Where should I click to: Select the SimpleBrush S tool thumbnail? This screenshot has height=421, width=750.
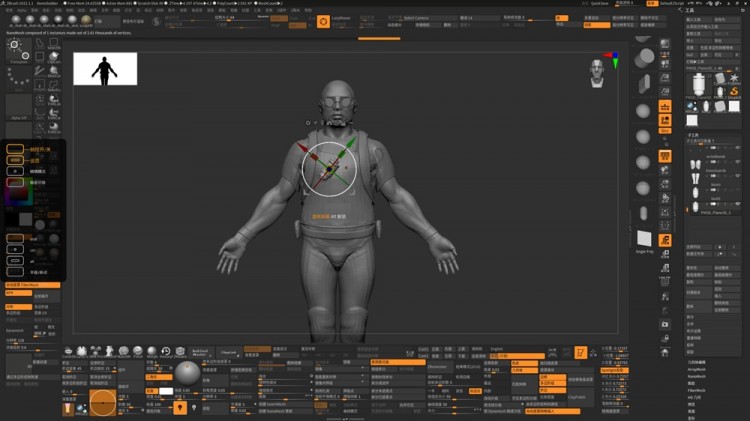(x=734, y=92)
